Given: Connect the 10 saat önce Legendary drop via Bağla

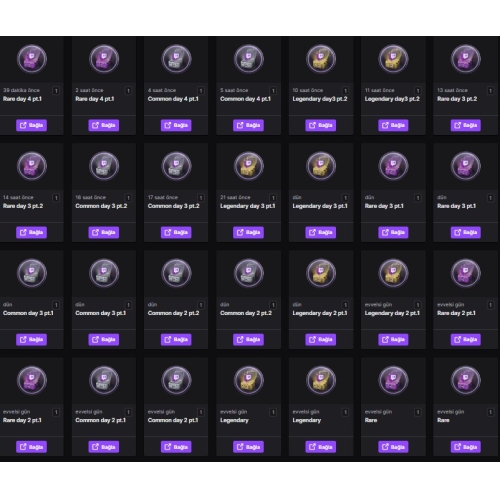Looking at the screenshot, I should tap(321, 125).
